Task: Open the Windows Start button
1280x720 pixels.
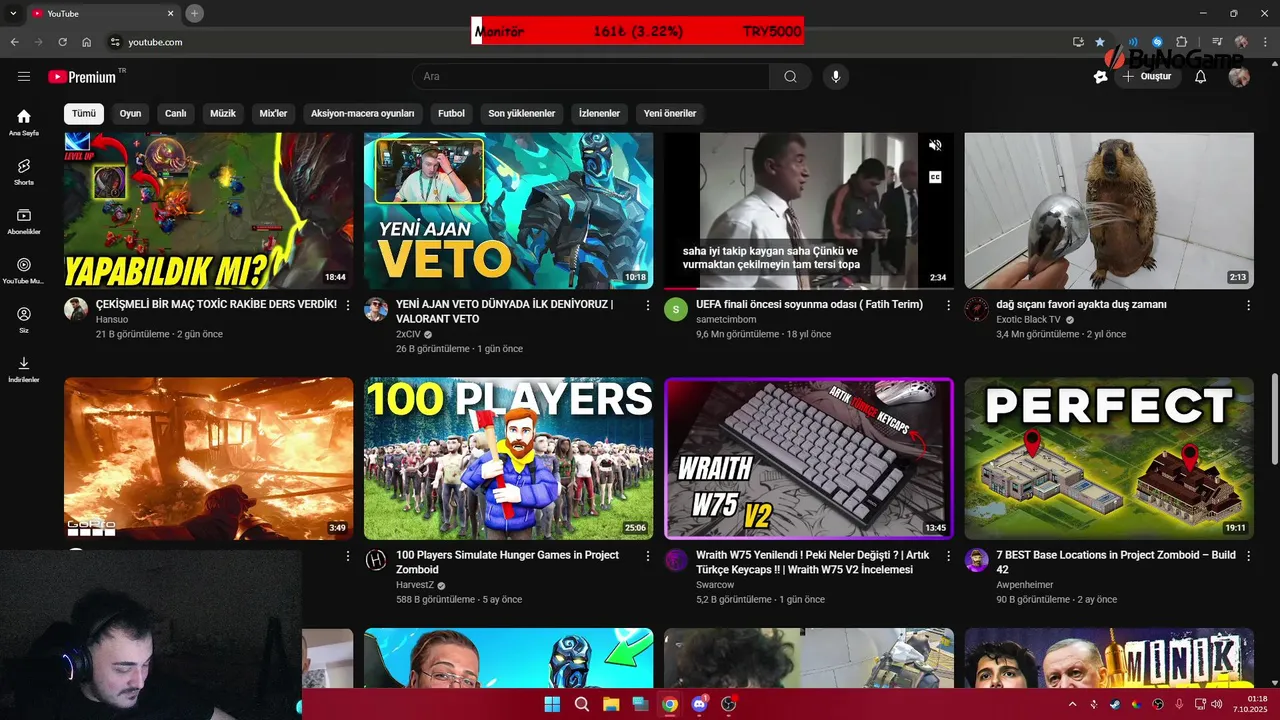Action: (552, 704)
